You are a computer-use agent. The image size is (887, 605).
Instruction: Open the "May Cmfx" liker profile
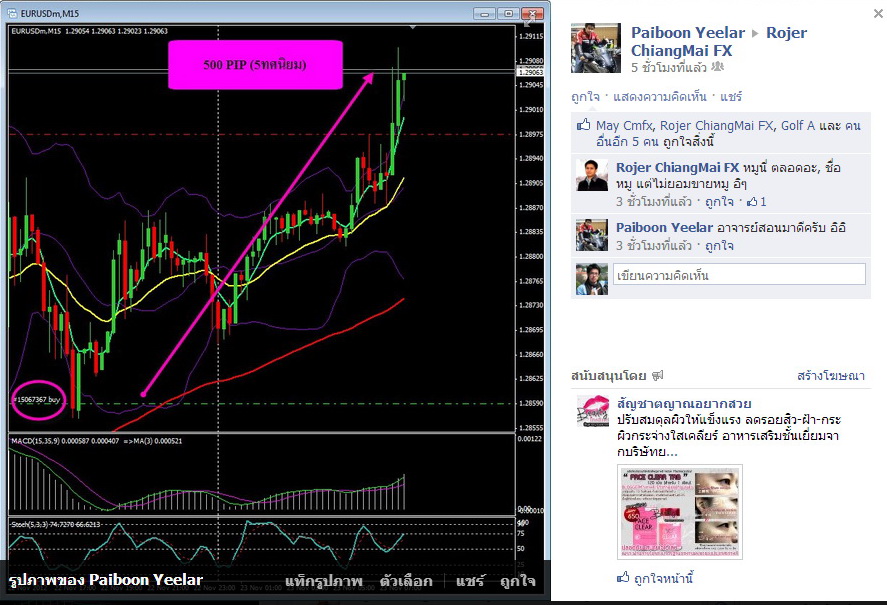[x=624, y=126]
